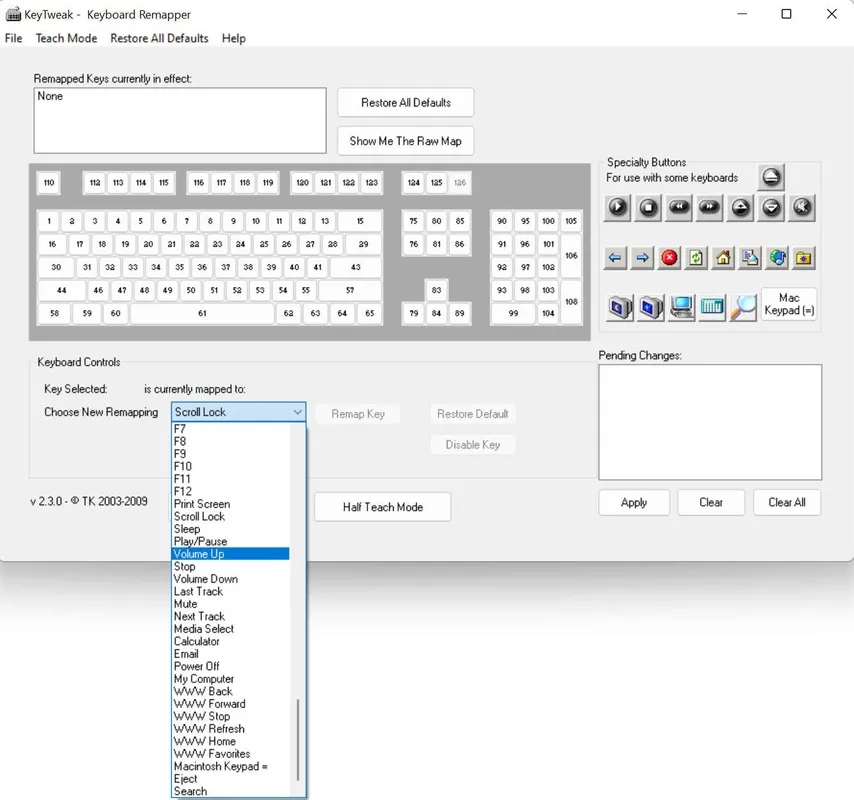Click the Next Track fast-forward icon
Screen dimensions: 854x800
(x=709, y=207)
